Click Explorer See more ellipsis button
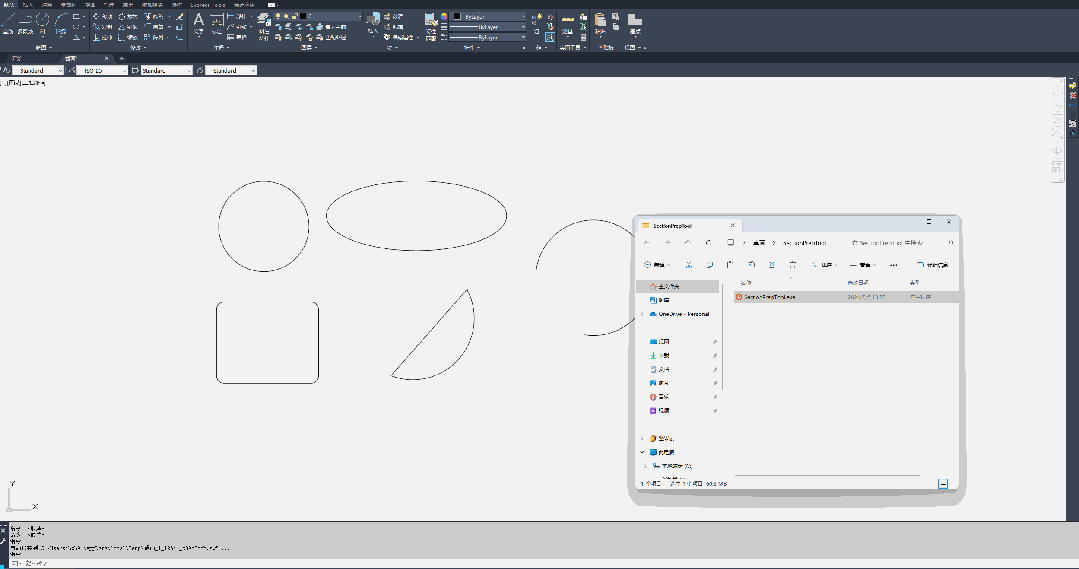 pos(893,265)
